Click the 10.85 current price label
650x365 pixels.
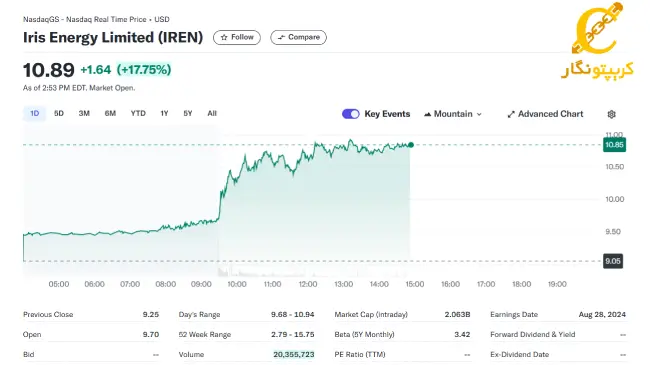(x=614, y=145)
